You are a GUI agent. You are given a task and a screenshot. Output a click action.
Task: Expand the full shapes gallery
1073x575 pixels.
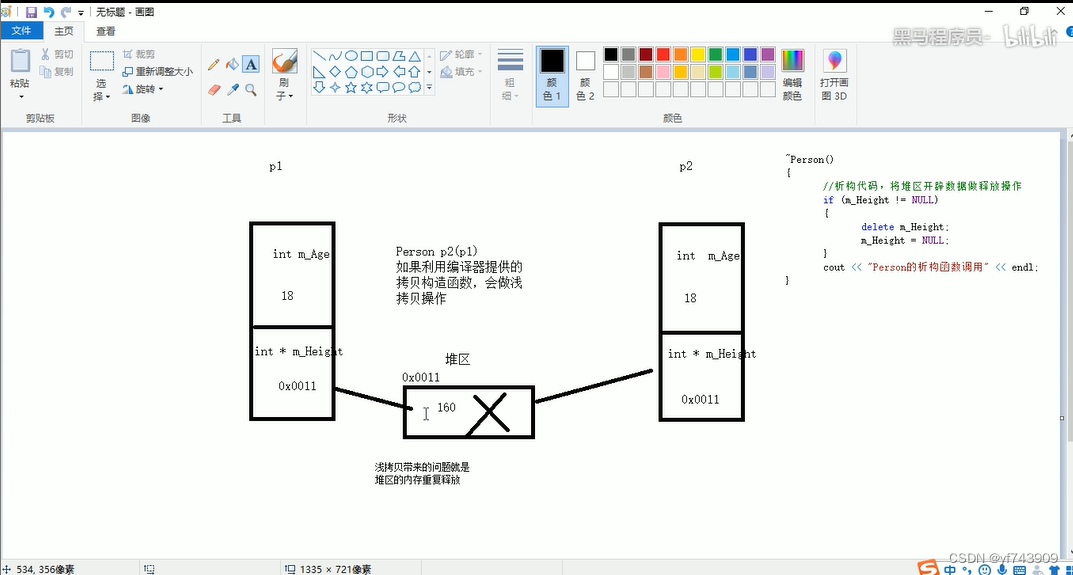[x=429, y=87]
